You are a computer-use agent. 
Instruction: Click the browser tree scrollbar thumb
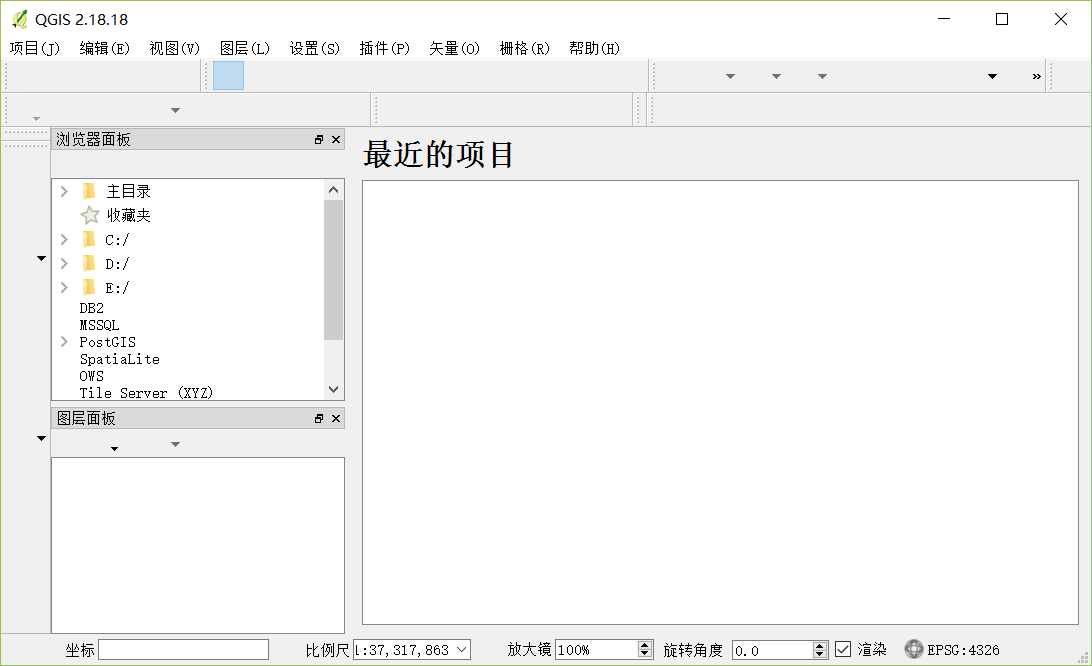[334, 270]
